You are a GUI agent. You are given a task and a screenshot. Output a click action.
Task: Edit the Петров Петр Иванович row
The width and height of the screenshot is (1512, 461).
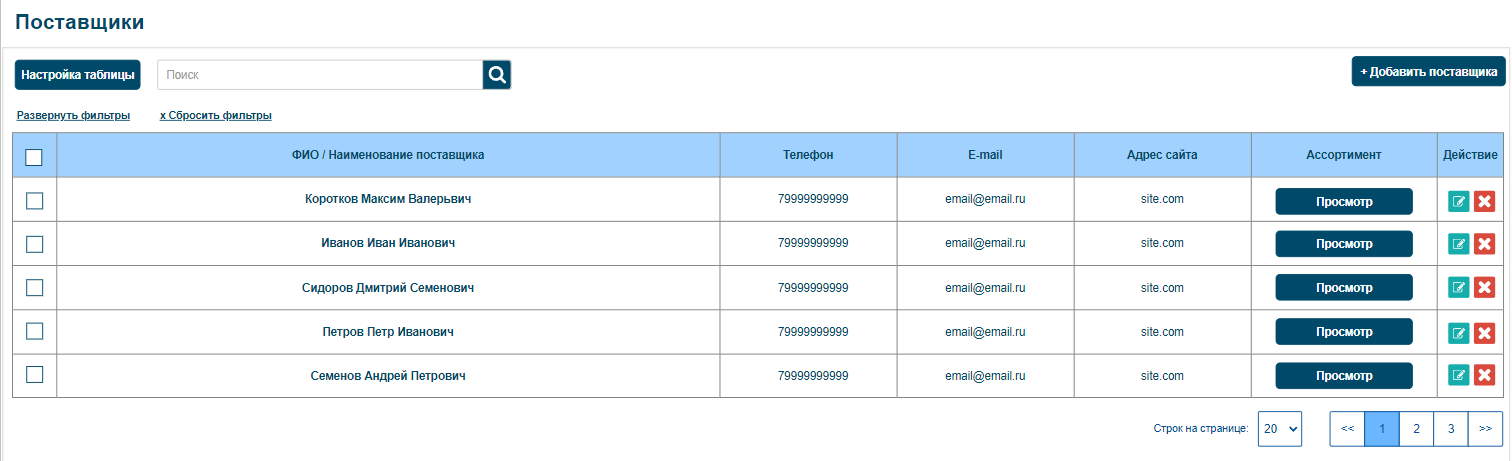click(1459, 332)
